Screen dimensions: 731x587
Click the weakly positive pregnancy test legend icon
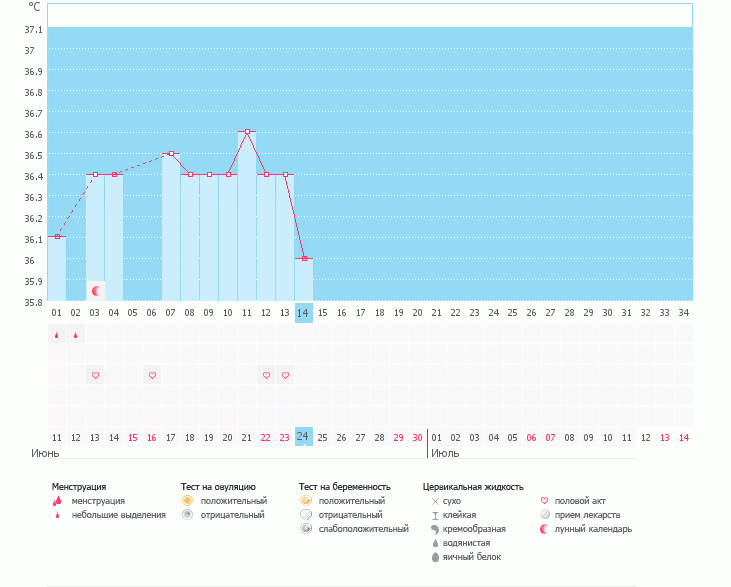[x=306, y=529]
